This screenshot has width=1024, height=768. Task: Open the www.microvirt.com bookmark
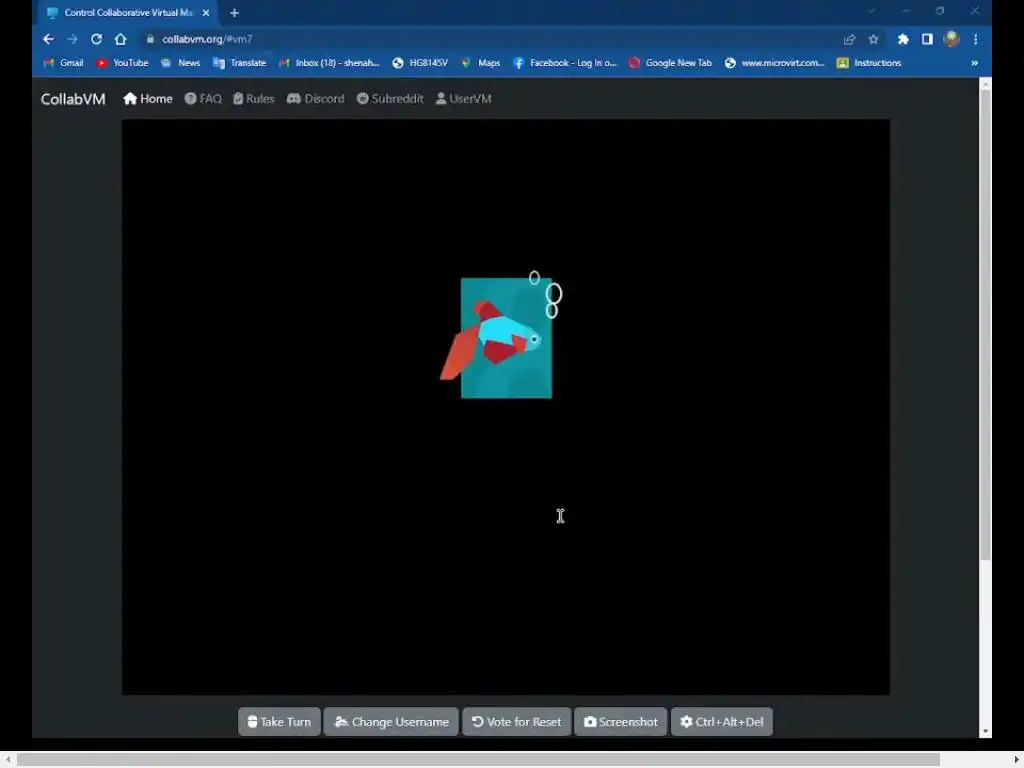775,63
